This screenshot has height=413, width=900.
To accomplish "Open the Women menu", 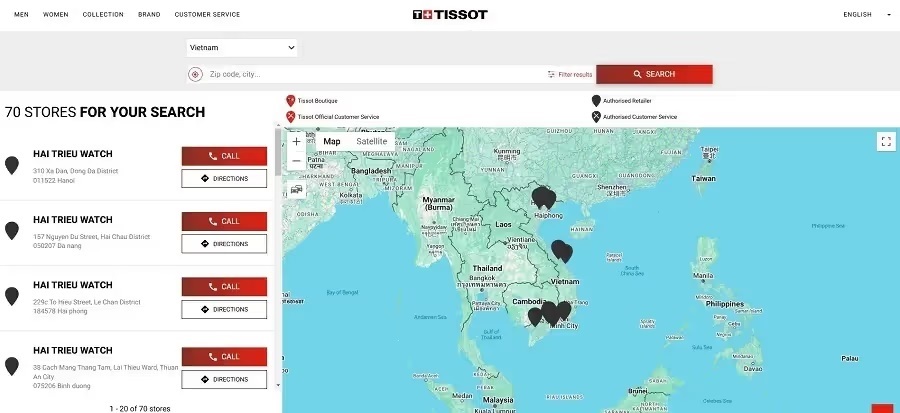I will pos(56,14).
